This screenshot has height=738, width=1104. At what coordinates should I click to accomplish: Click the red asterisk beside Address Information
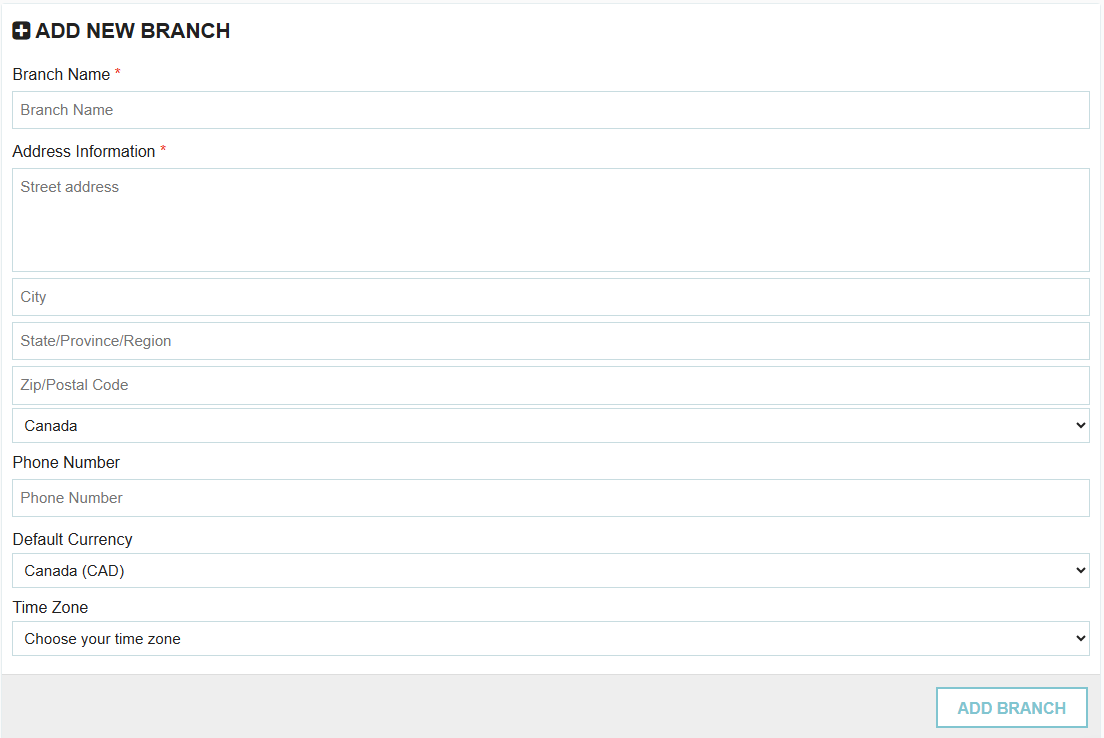coord(163,149)
